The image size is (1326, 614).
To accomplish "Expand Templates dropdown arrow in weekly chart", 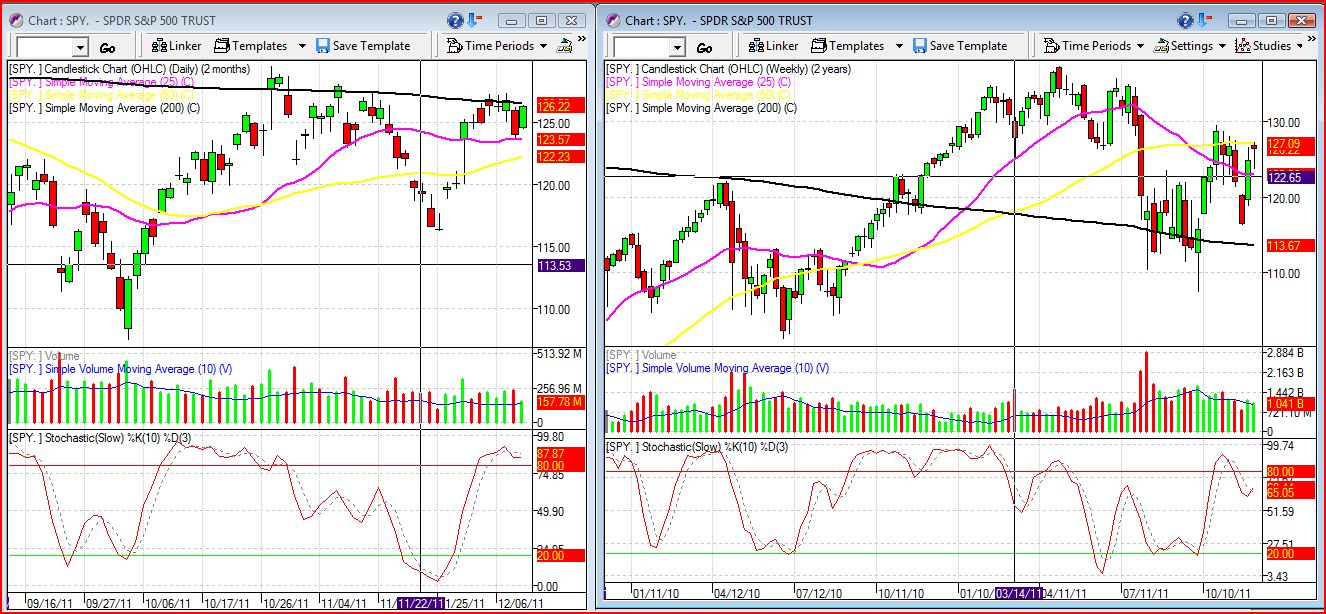I will tap(899, 46).
